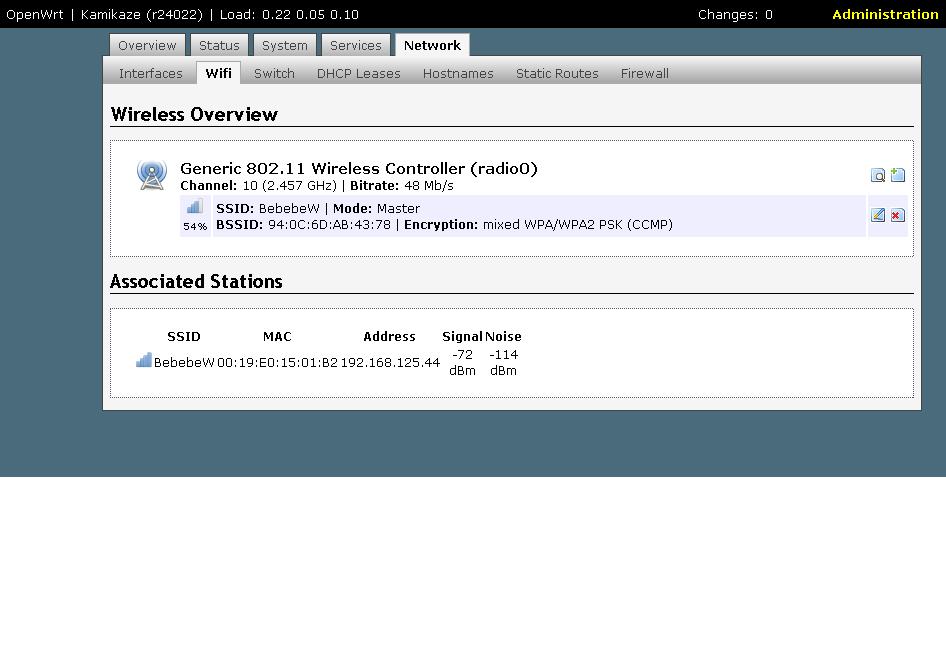
Task: Click the Changes: 0 indicator
Action: [x=735, y=14]
